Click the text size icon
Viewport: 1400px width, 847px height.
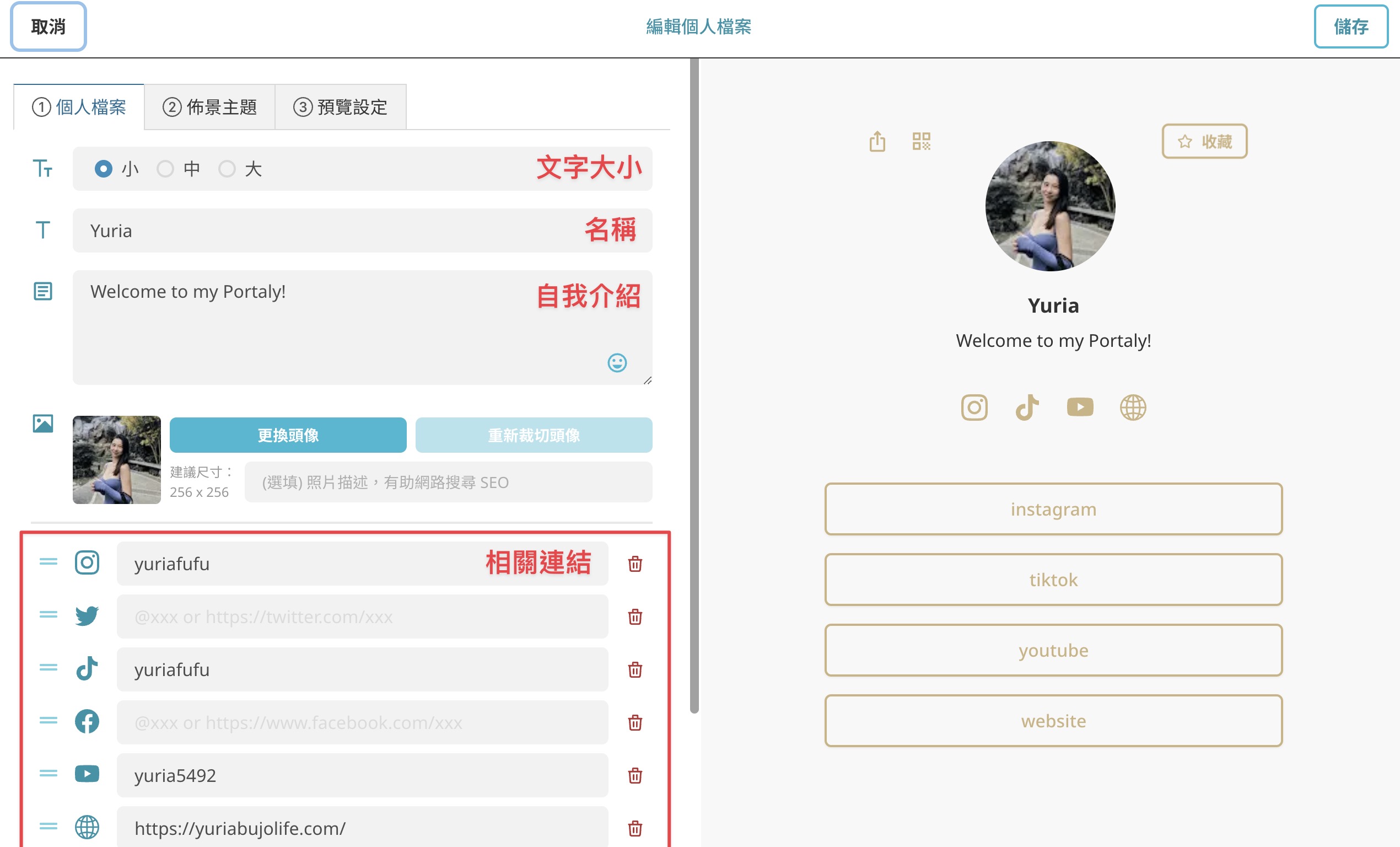(42, 169)
